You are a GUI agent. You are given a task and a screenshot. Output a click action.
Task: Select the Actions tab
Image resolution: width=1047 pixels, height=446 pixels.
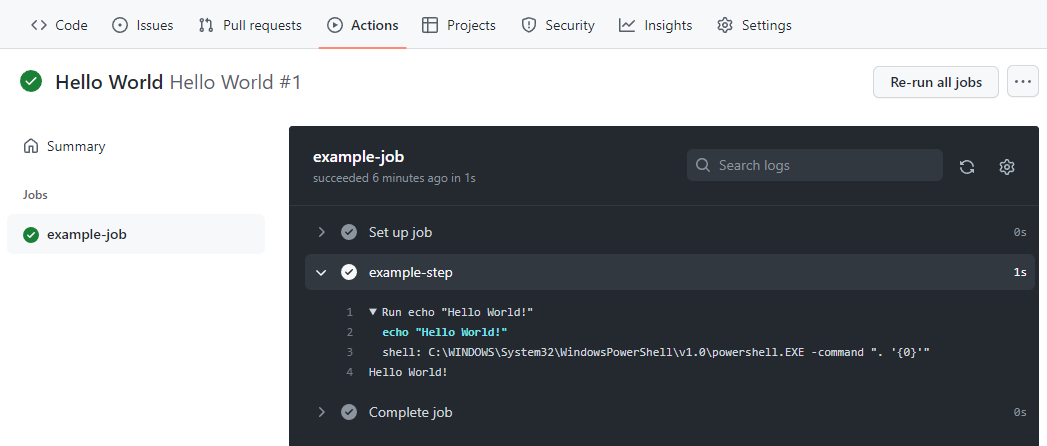[363, 25]
